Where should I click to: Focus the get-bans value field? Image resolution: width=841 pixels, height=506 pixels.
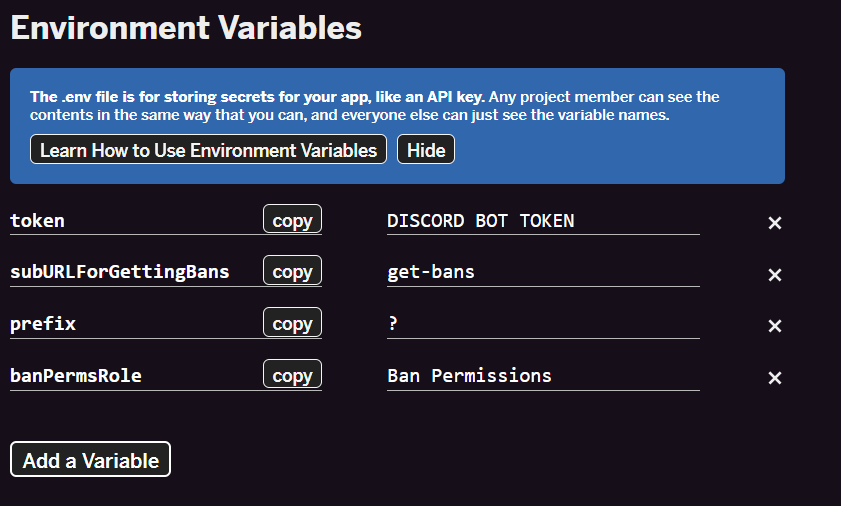click(x=543, y=272)
